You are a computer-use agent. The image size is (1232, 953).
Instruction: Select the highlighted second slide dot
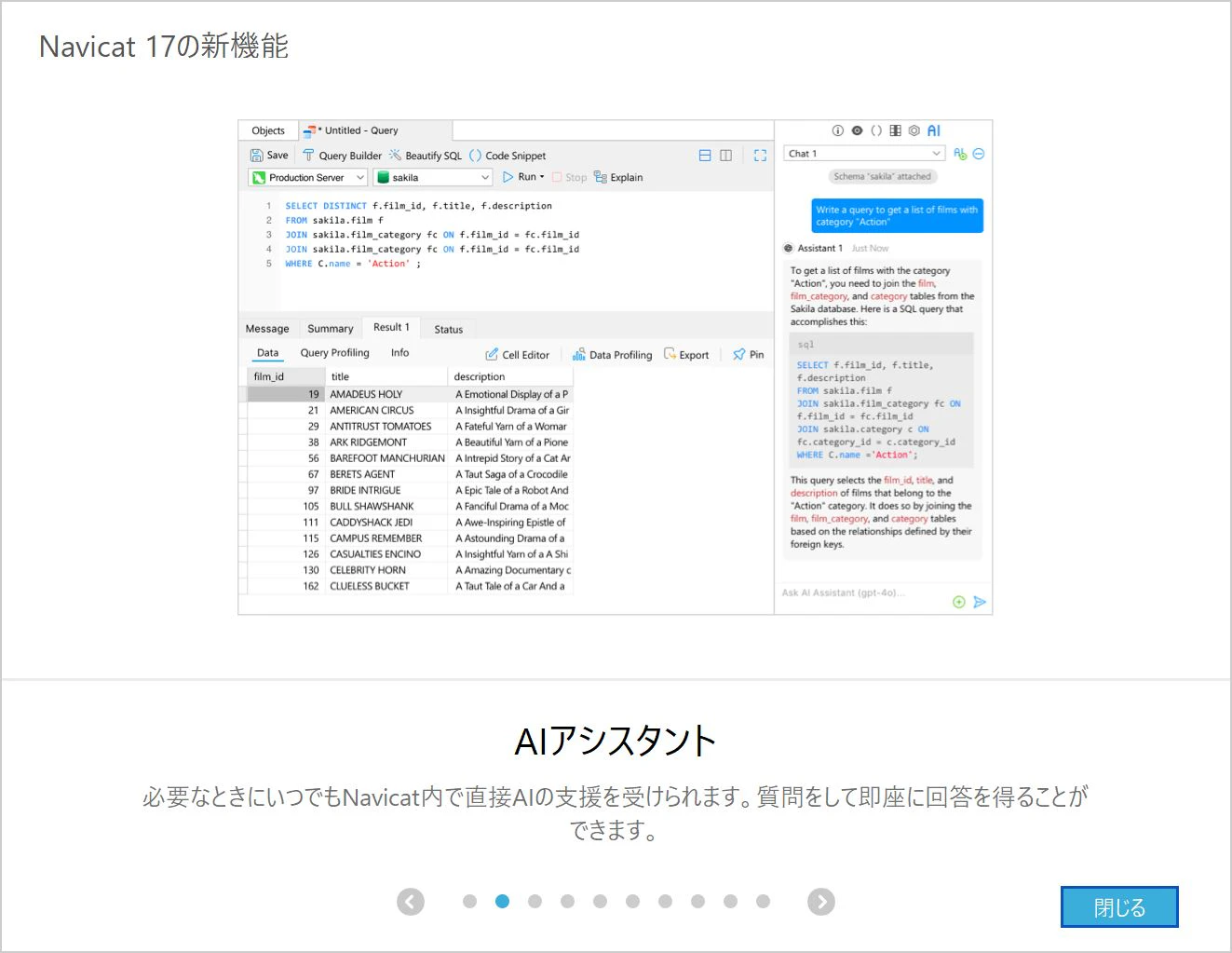(x=502, y=902)
